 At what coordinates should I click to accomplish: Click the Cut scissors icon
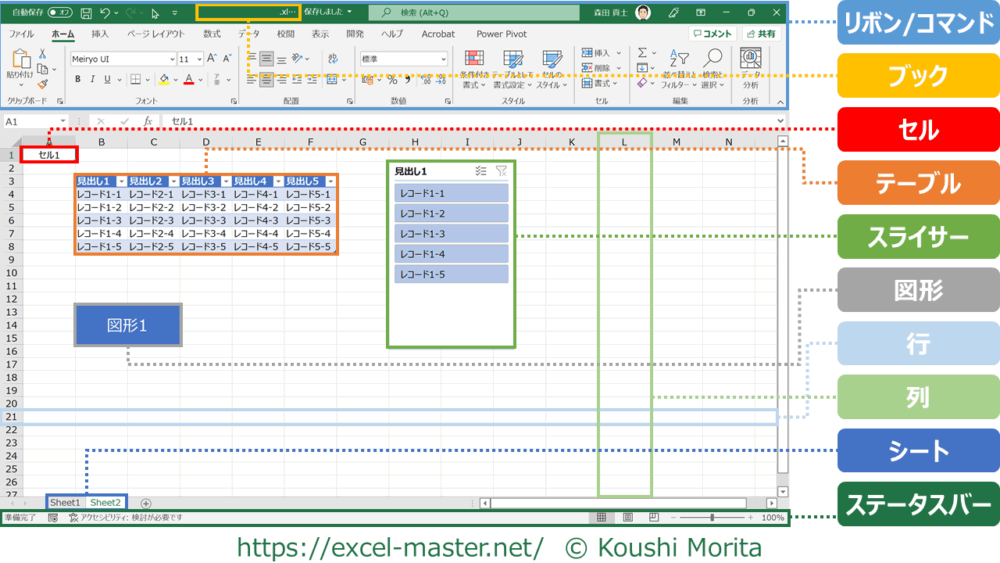click(x=43, y=54)
